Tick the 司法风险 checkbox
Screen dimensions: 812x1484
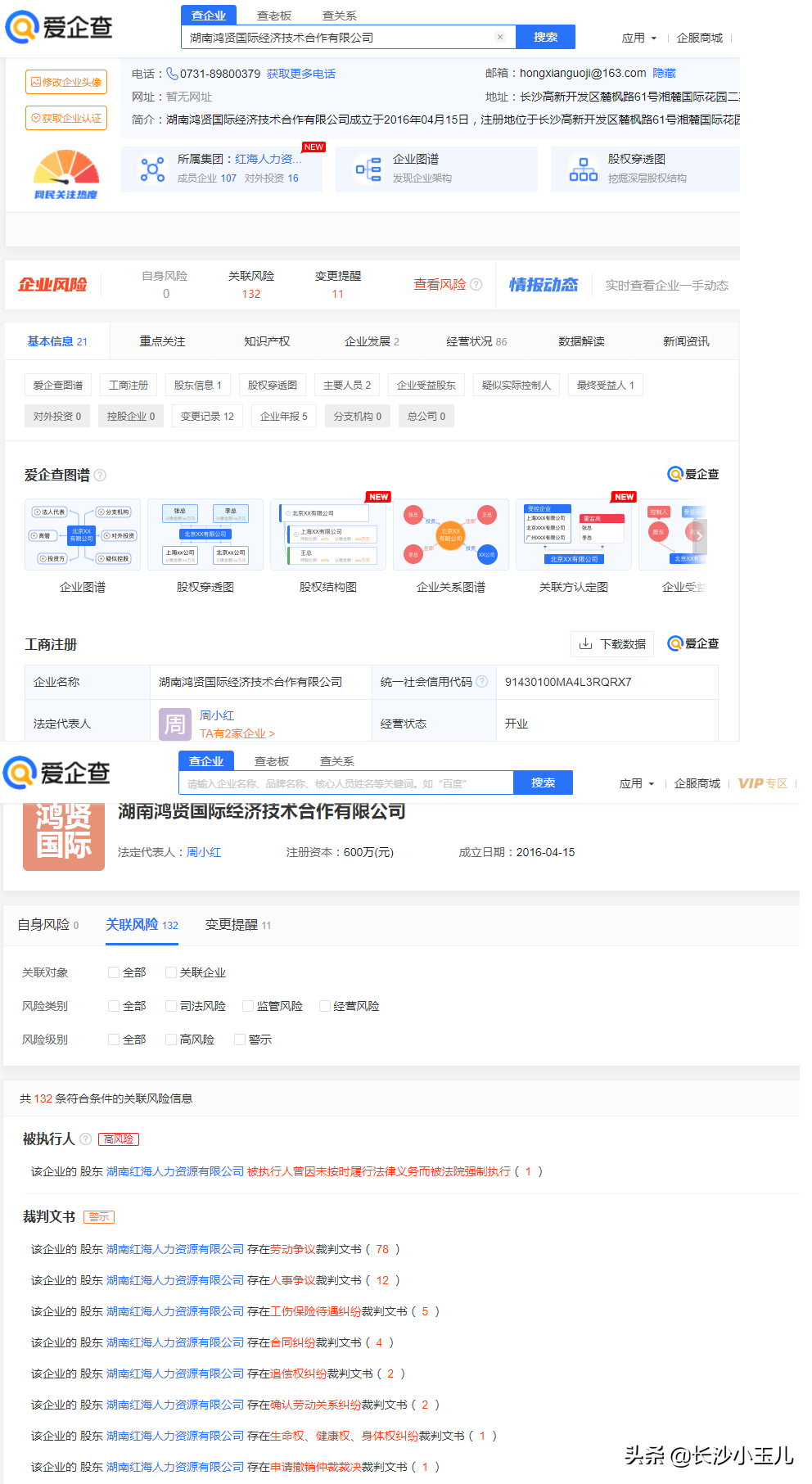click(x=171, y=1006)
